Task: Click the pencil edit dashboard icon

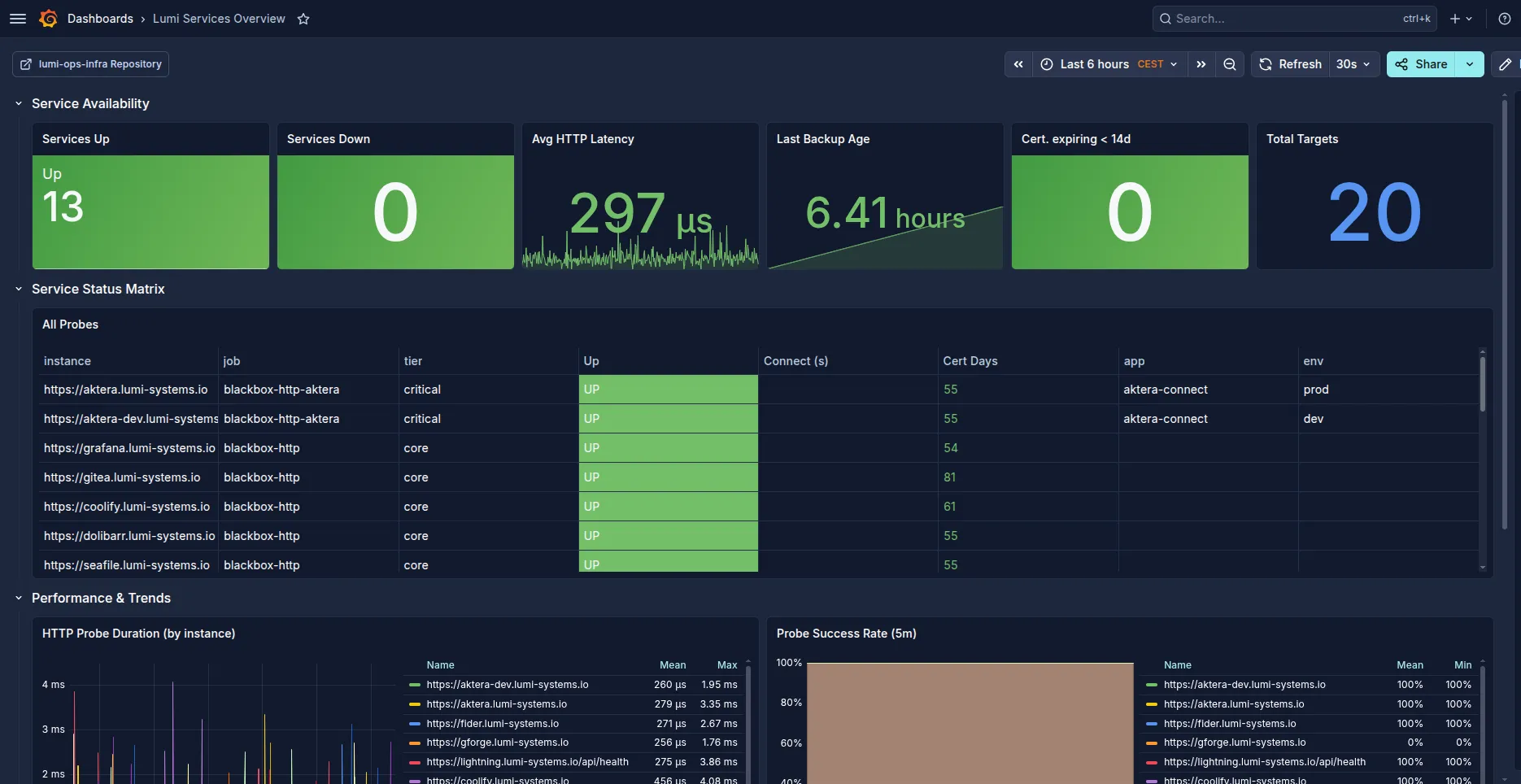Action: point(1506,64)
